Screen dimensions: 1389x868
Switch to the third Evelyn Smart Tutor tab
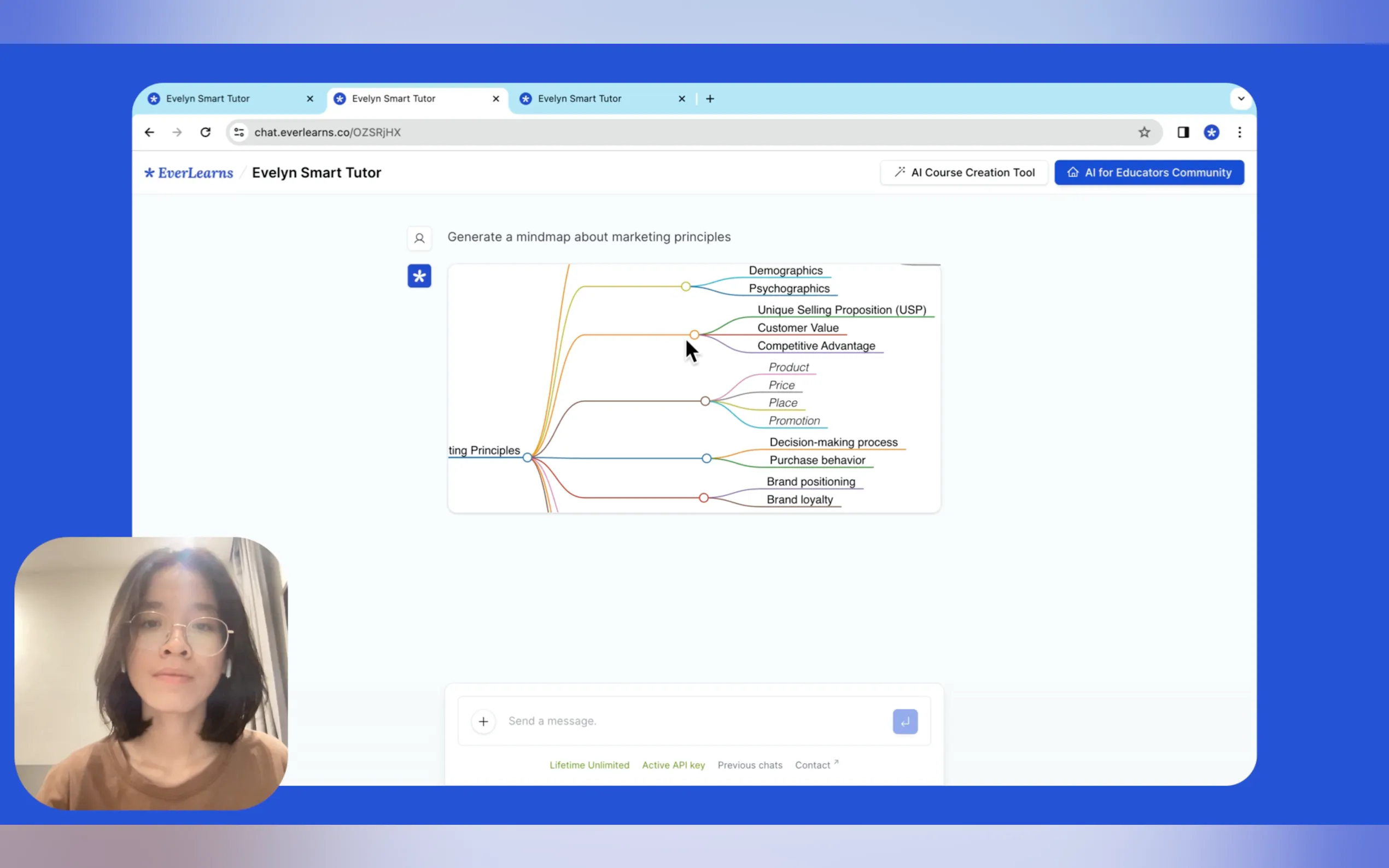click(x=579, y=99)
